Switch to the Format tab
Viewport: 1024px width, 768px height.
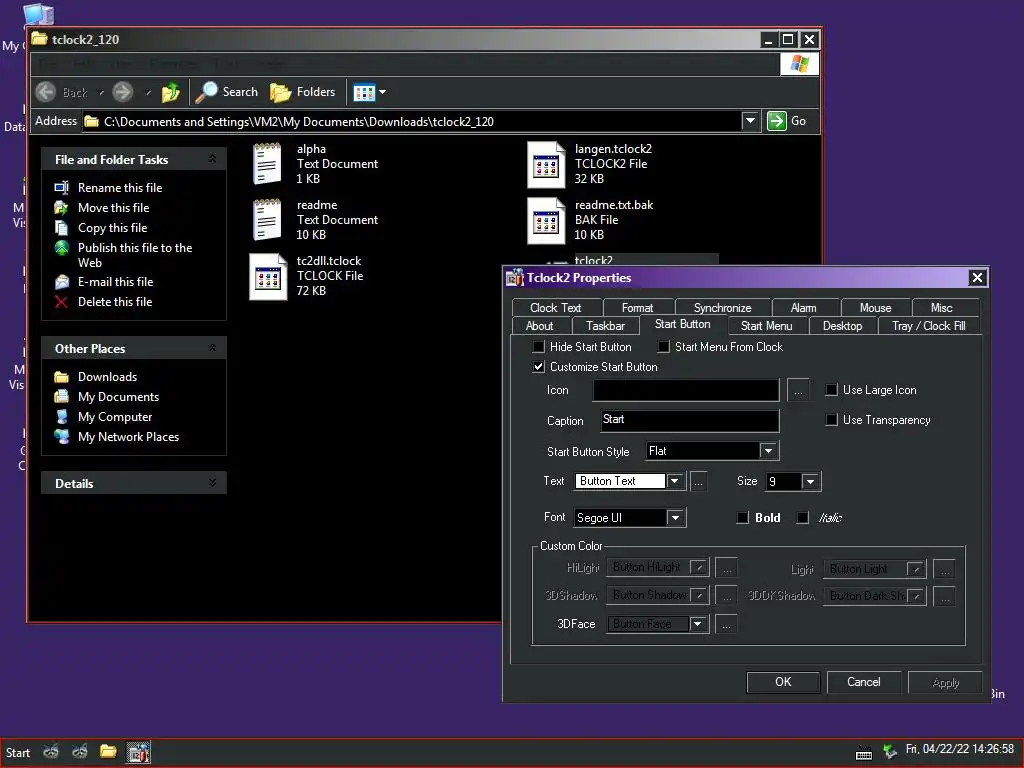[x=637, y=308]
